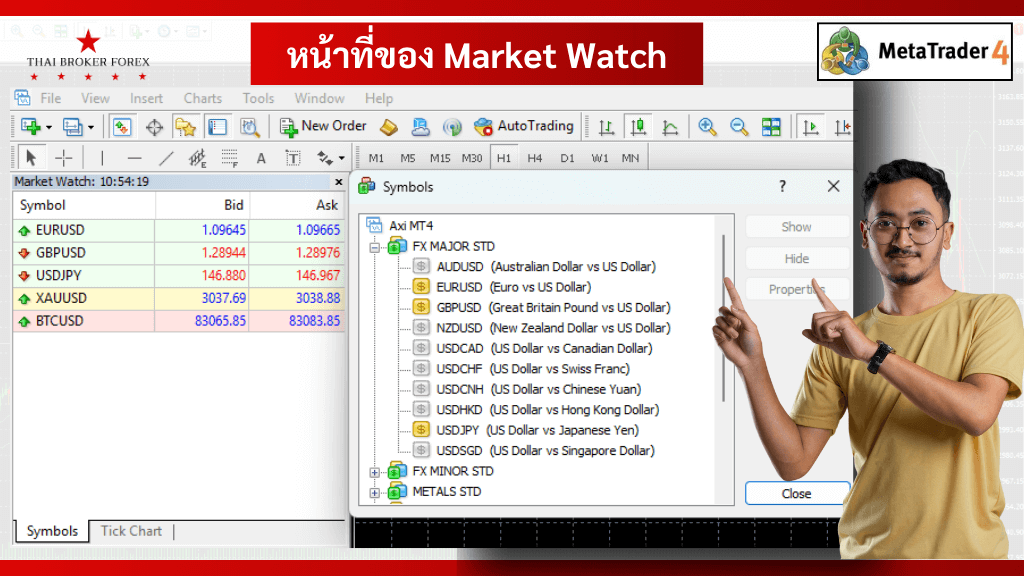The width and height of the screenshot is (1024, 576).
Task: Switch to M15 timeframe
Action: tap(440, 158)
